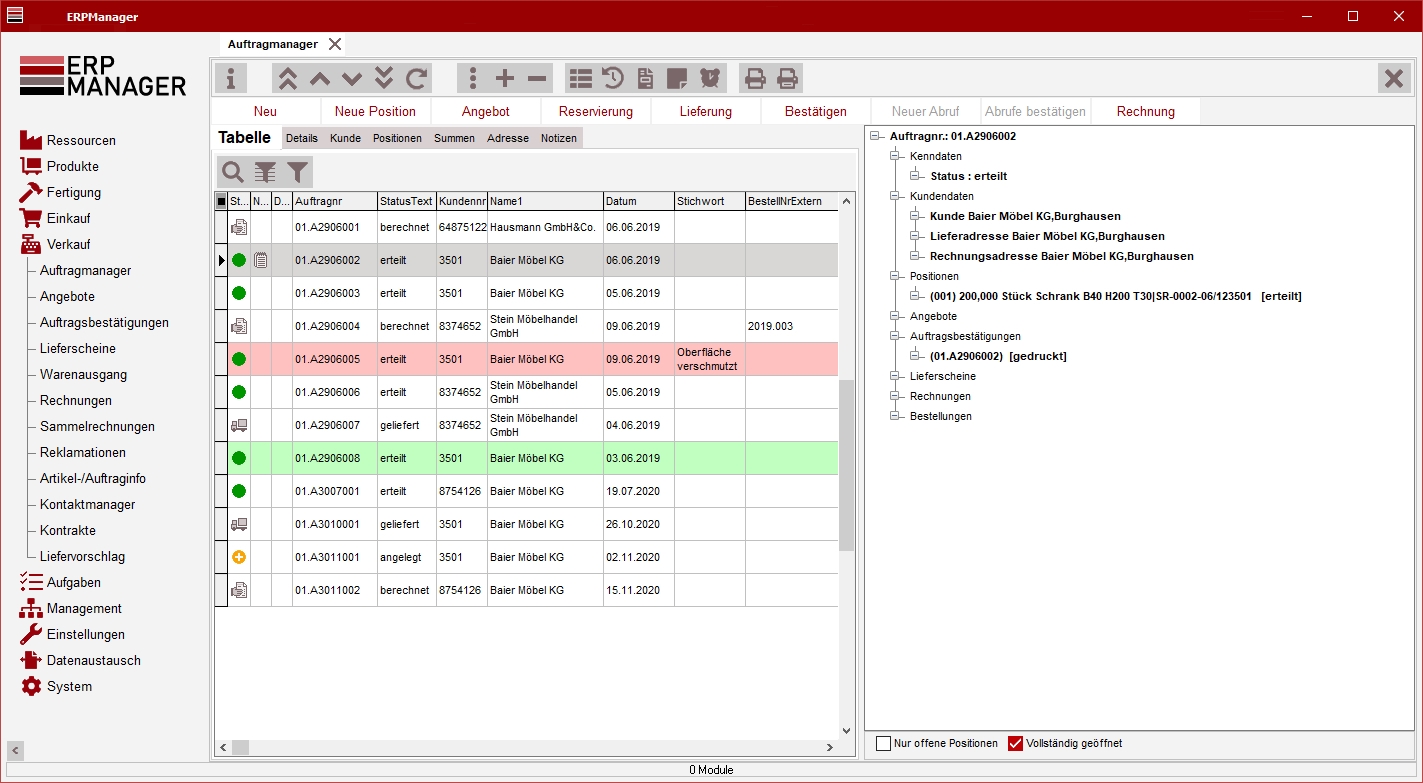Switch to the Details tab

302,138
